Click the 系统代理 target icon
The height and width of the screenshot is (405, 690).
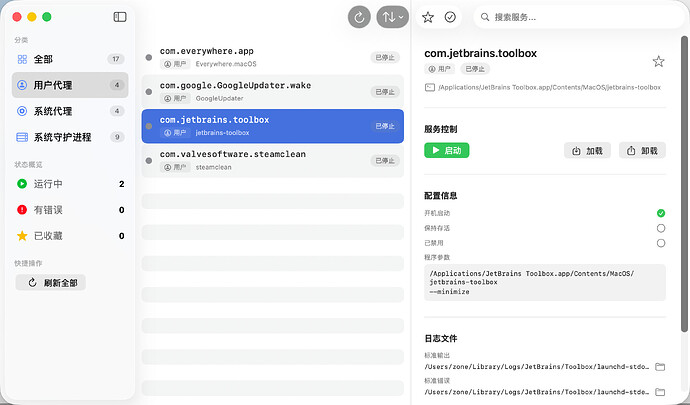[22, 111]
